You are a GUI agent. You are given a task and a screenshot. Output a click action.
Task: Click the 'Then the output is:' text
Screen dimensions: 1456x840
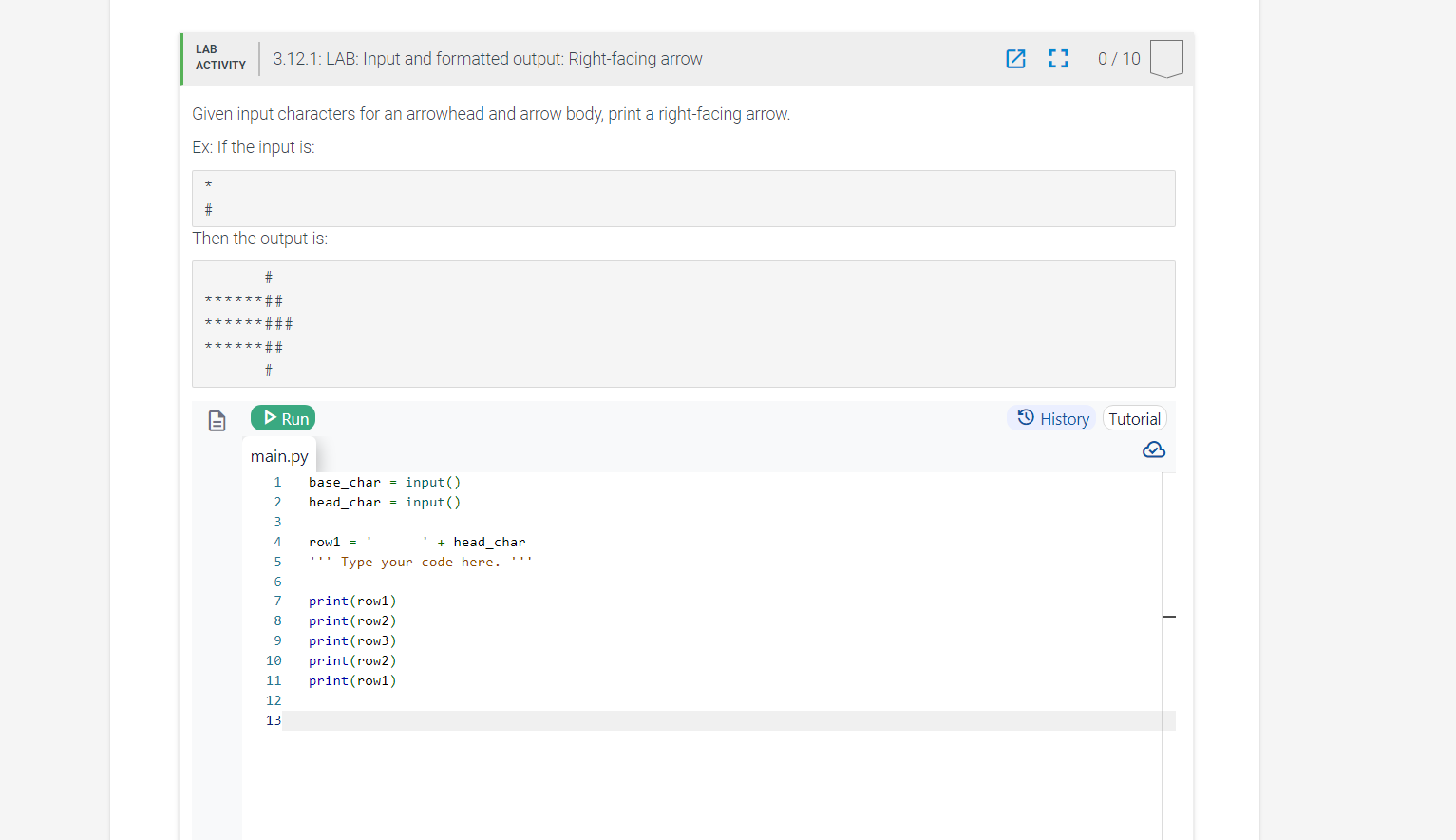point(260,239)
